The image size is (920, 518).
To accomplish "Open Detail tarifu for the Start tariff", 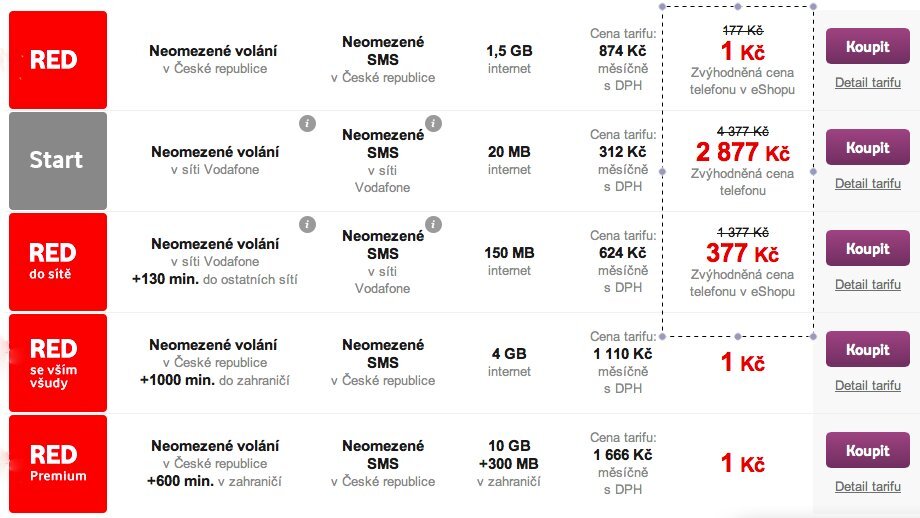I will click(x=867, y=183).
